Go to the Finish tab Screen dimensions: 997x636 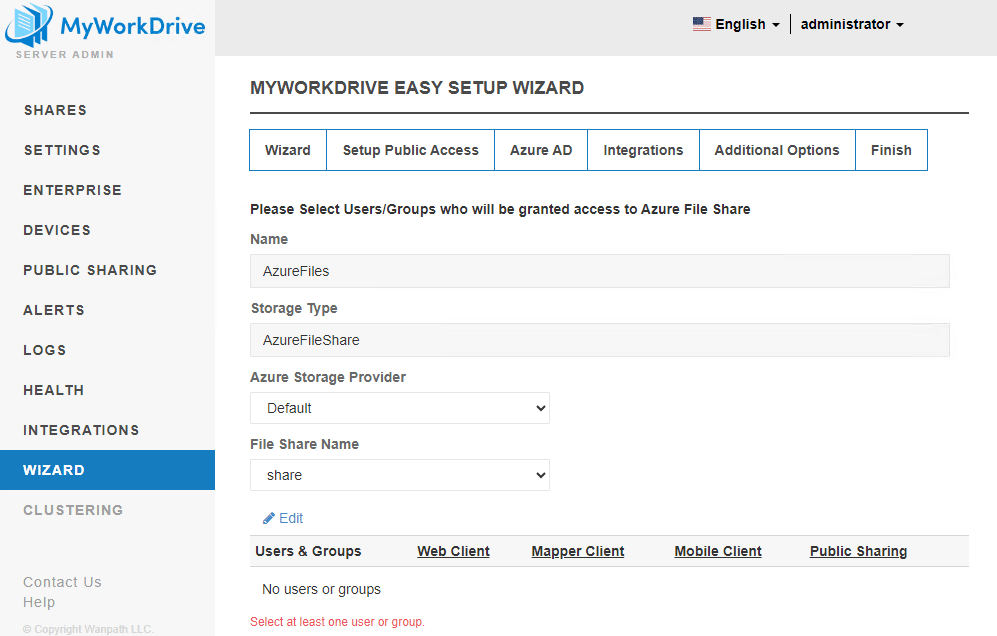(x=891, y=150)
